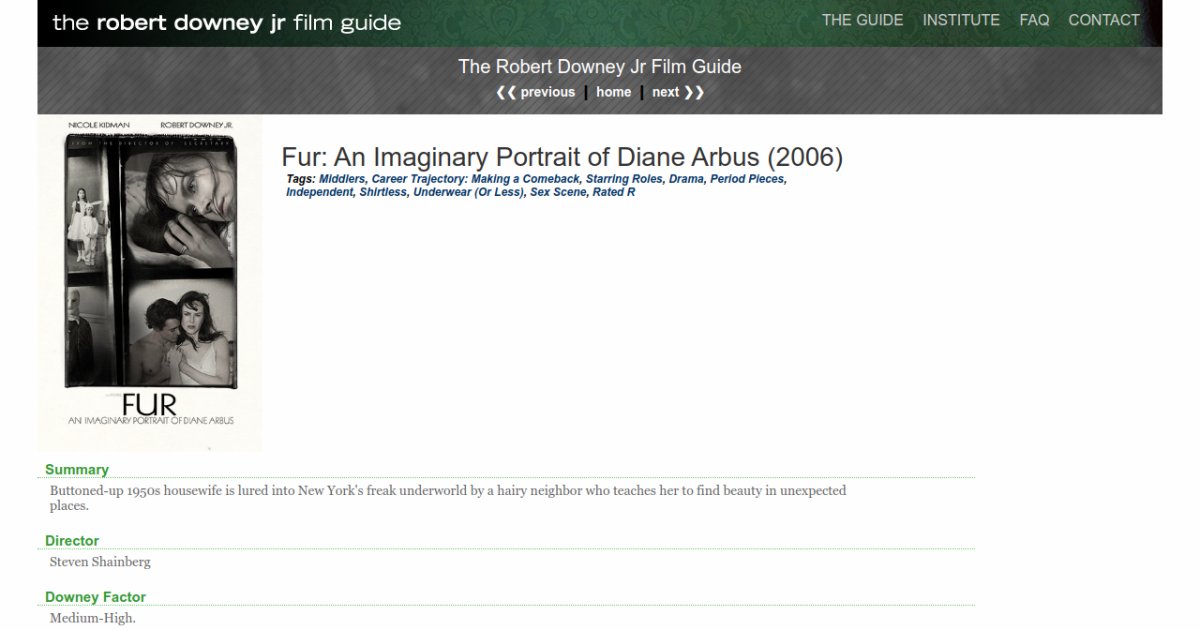Image resolution: width=1200 pixels, height=630 pixels.
Task: Click the Fur: An Imaginary Portrait film title
Action: coord(562,157)
